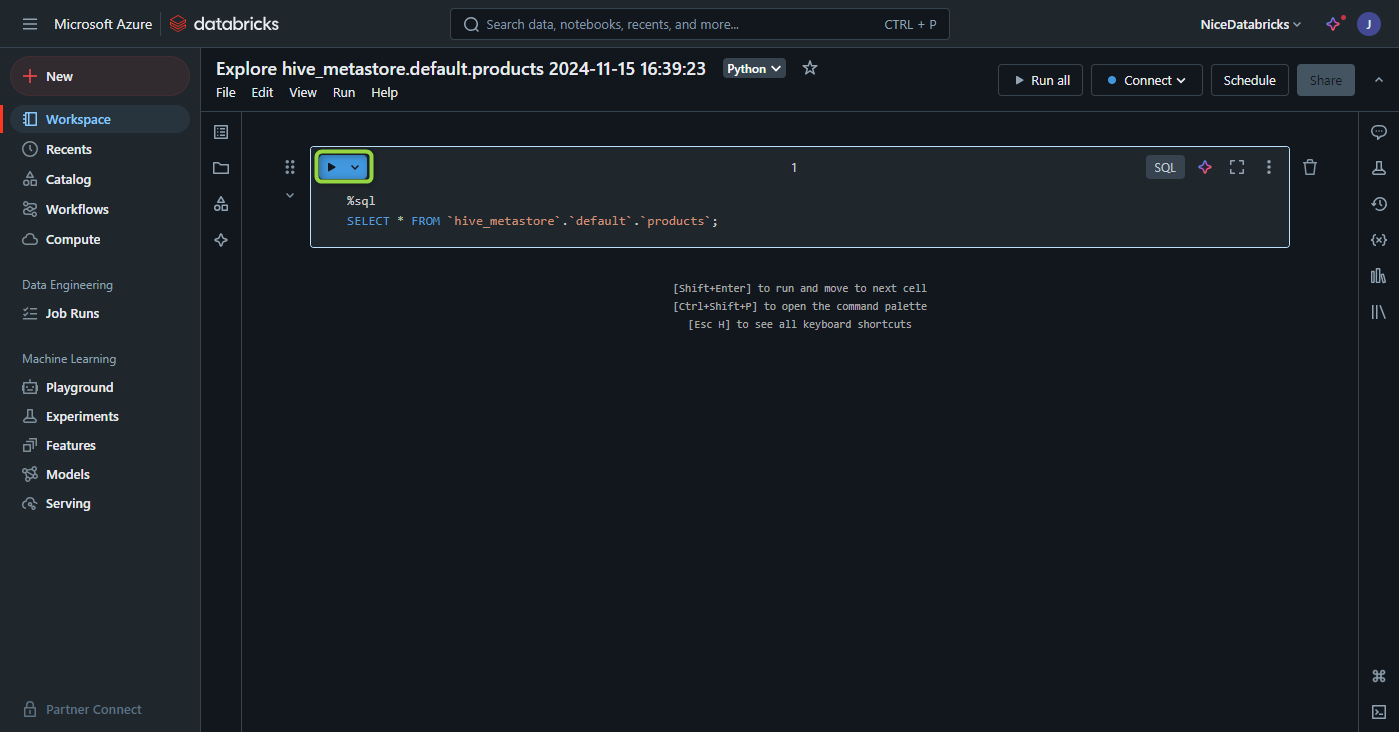Grab the cell drag handle icon
The image size is (1399, 732).
[x=290, y=167]
